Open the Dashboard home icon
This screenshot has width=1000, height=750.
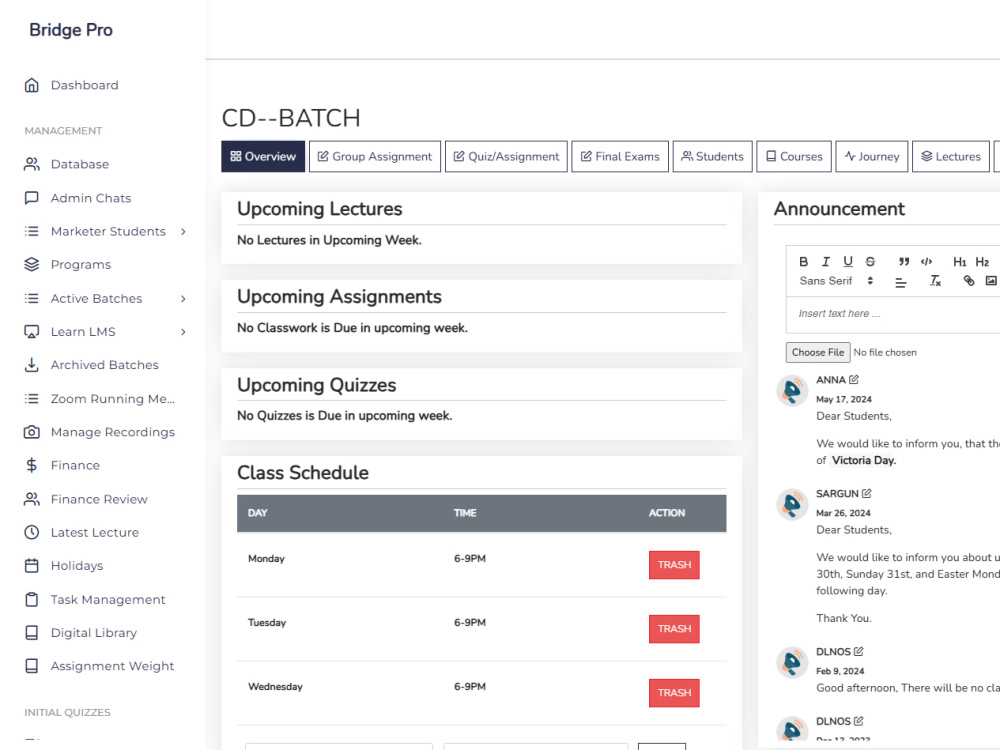(x=31, y=85)
